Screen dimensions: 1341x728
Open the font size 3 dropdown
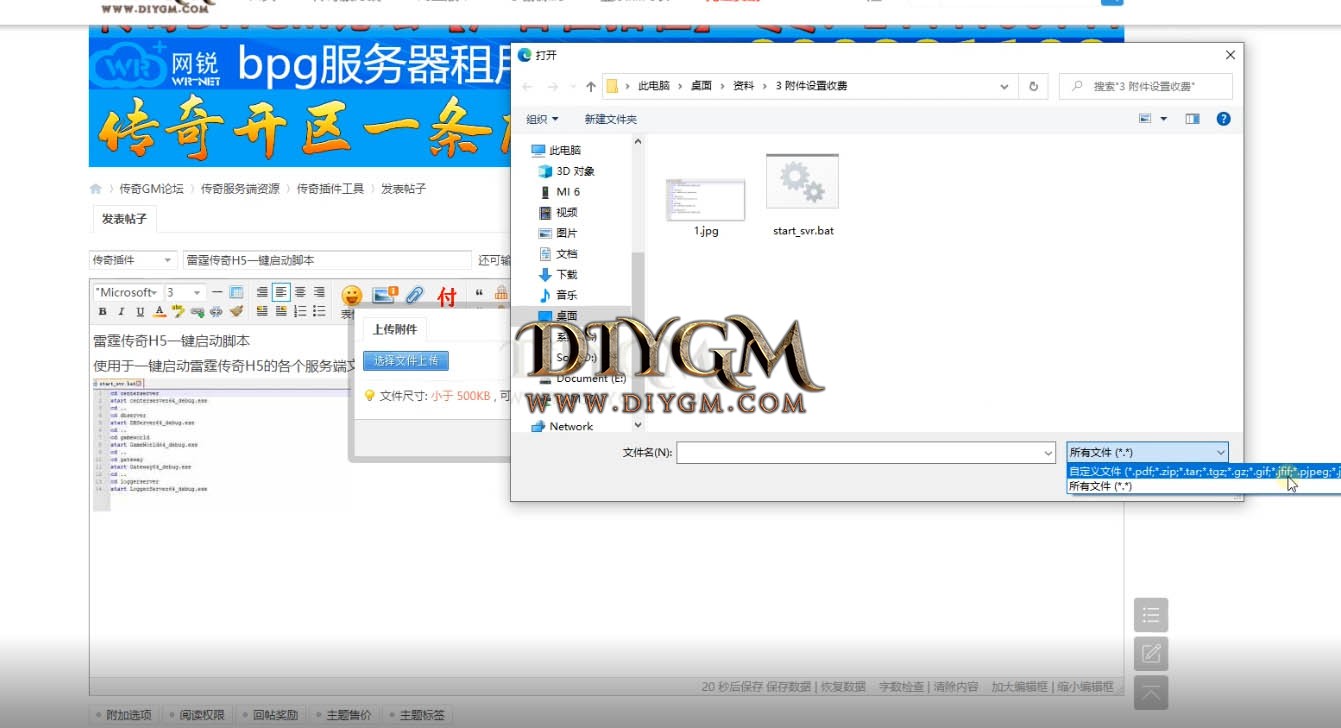185,292
